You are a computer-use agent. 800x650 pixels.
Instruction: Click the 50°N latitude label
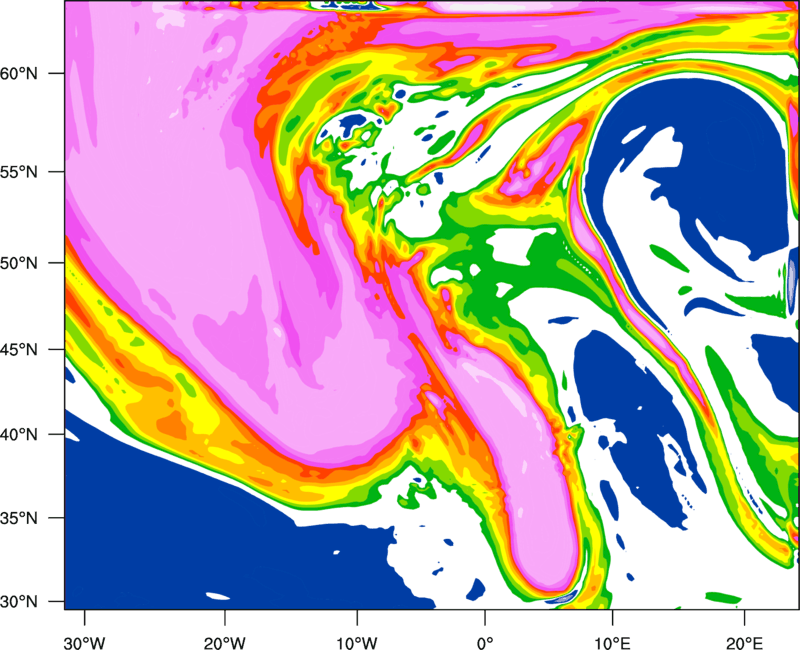pos(19,263)
